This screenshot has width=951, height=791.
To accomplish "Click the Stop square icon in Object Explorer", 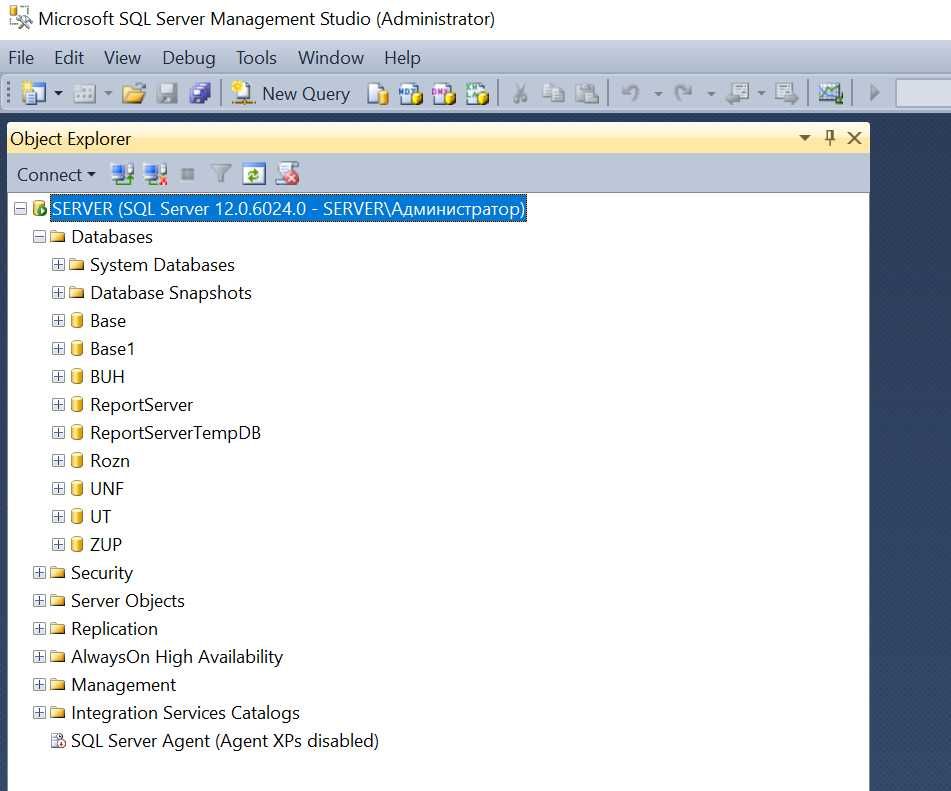I will coord(188,175).
